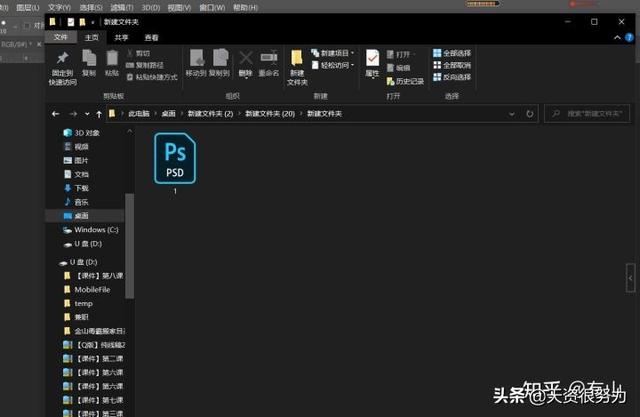Click Select All (全部选择)
640x417 pixels.
(452, 53)
